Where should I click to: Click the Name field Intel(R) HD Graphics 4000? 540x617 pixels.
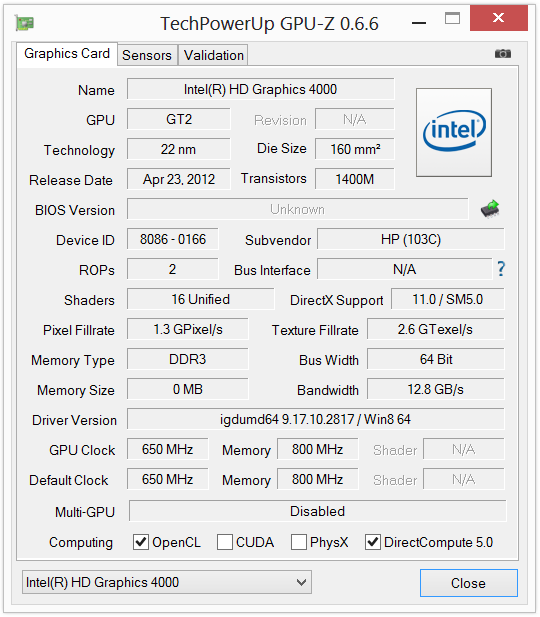click(261, 89)
